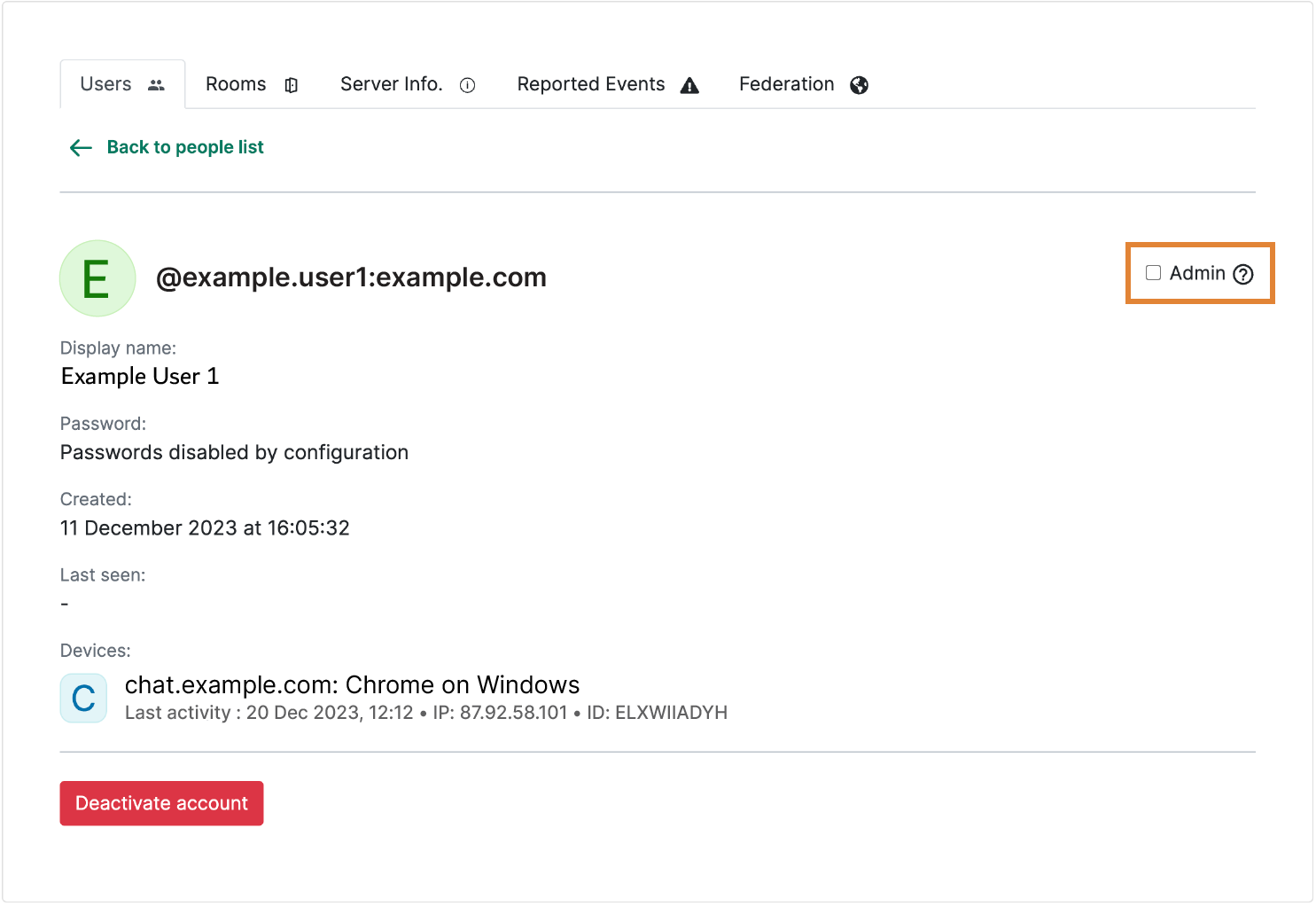This screenshot has width=1316, height=906.
Task: Open the Rooms tab
Action: pos(236,84)
